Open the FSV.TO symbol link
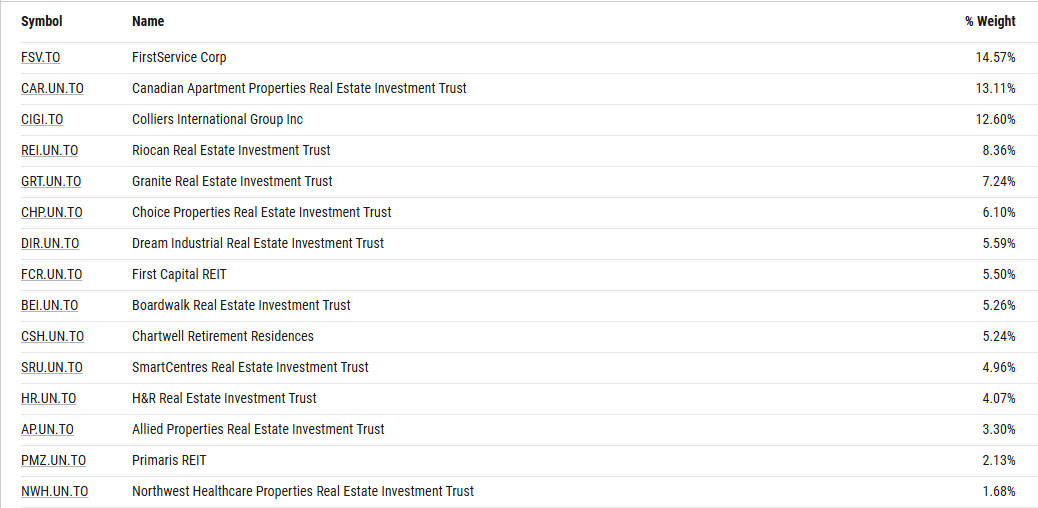 click(x=40, y=58)
